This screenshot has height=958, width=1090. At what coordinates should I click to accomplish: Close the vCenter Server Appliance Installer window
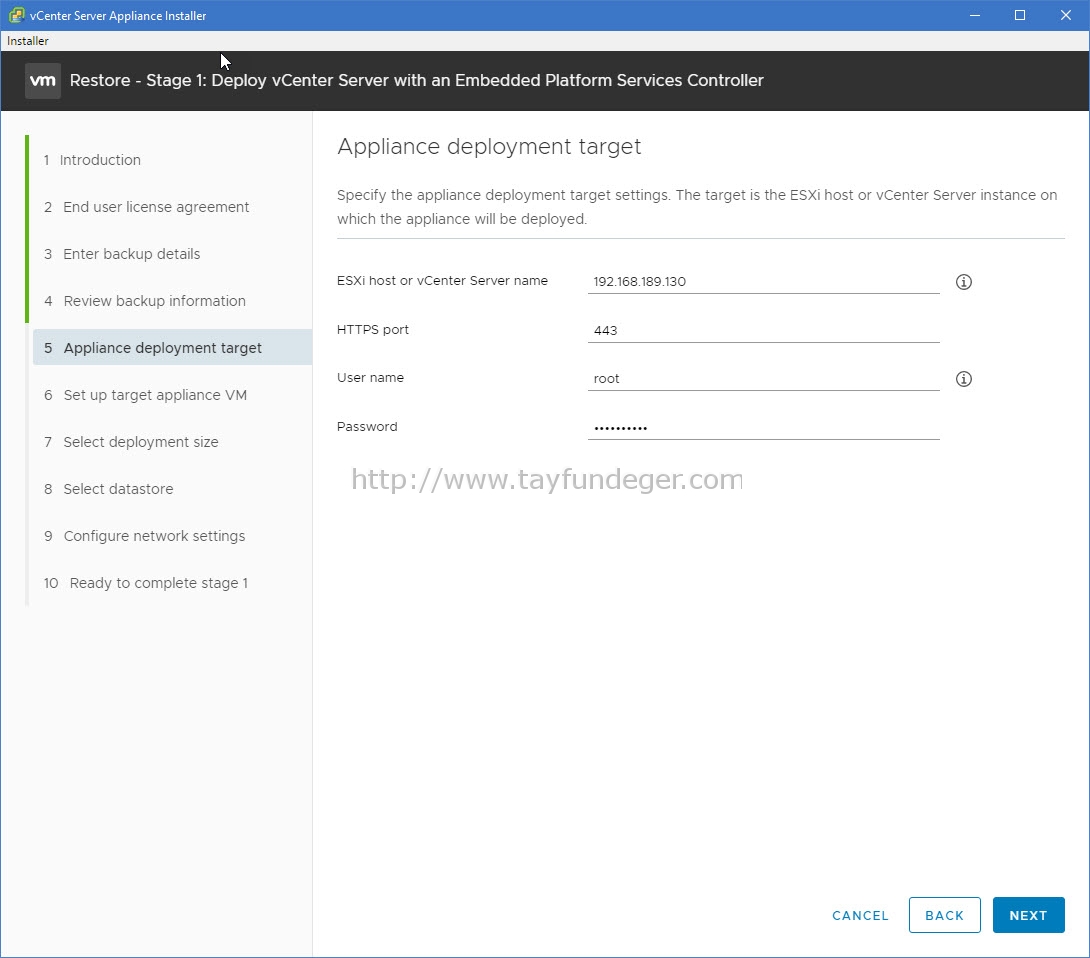click(1066, 15)
